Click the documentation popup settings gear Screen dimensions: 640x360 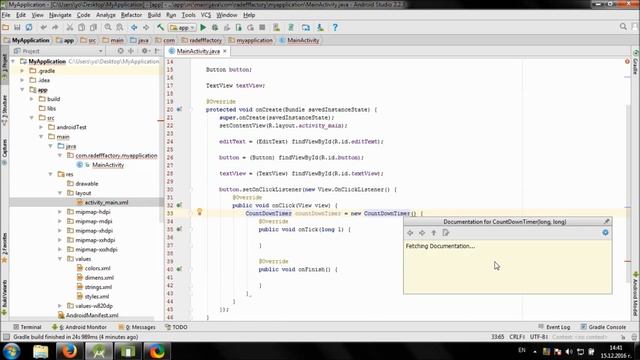pyautogui.click(x=605, y=233)
